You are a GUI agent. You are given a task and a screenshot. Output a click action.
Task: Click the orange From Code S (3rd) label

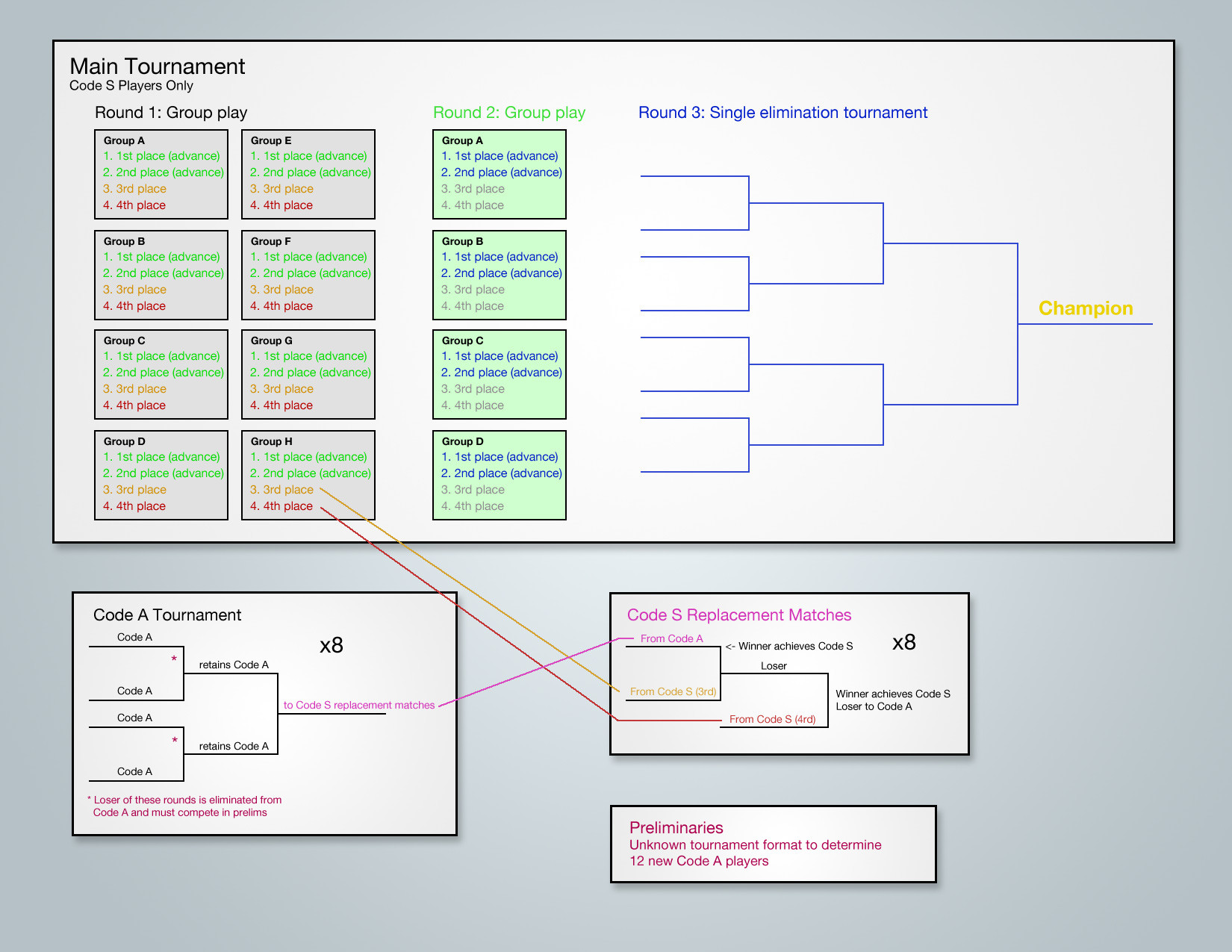673,691
